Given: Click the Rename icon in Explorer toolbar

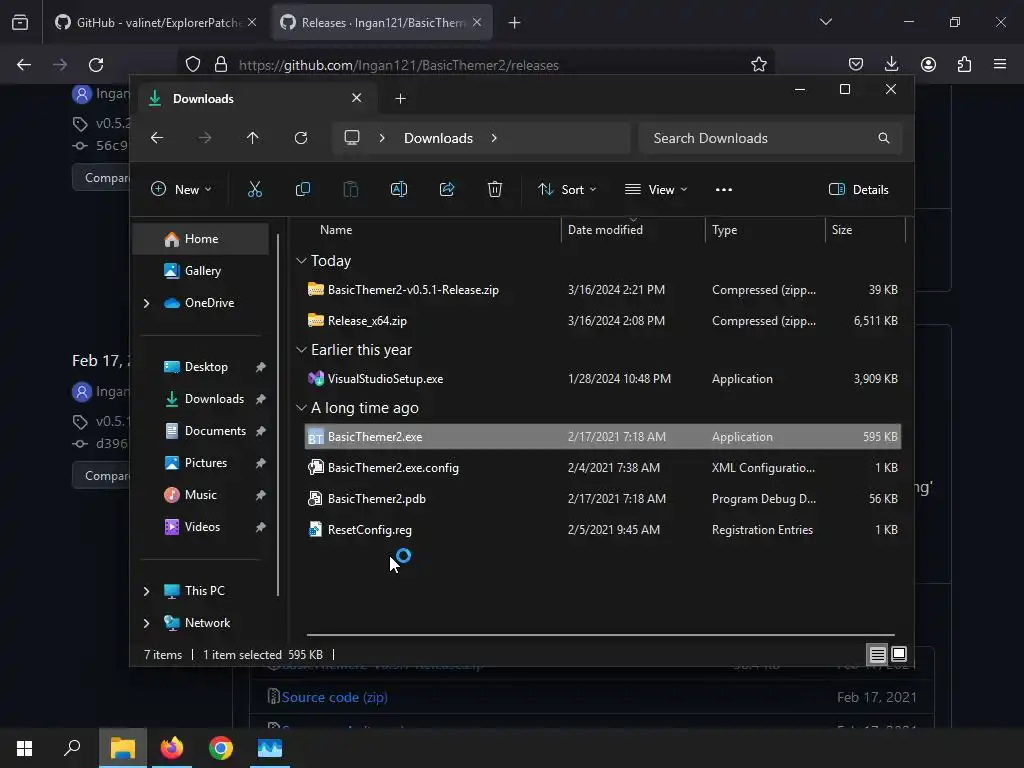Looking at the screenshot, I should [398, 189].
